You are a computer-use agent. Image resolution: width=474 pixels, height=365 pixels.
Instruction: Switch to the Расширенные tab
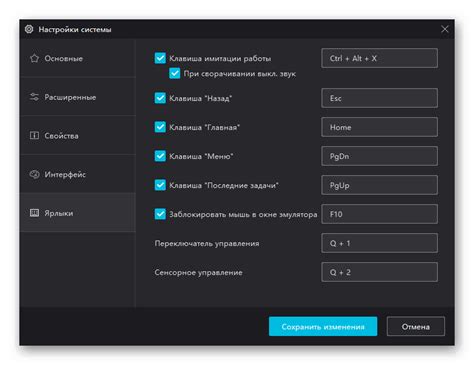pos(78,97)
